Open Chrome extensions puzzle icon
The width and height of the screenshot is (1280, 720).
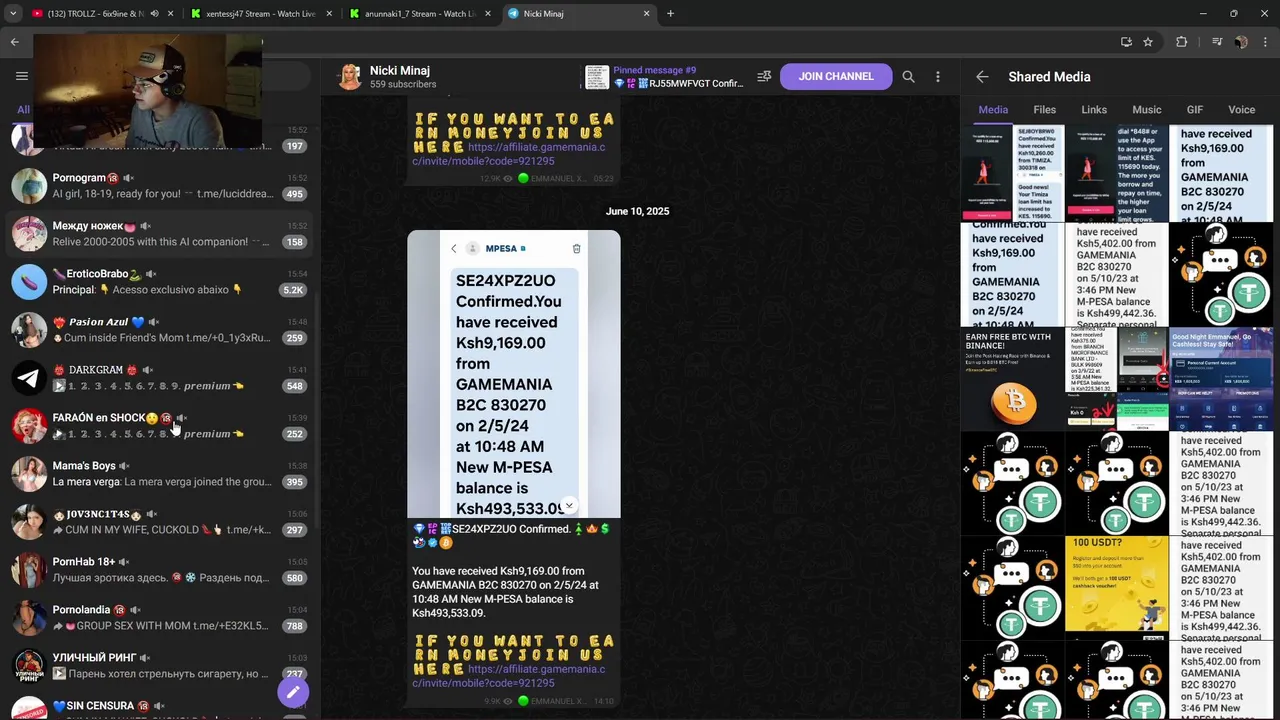click(x=1181, y=42)
